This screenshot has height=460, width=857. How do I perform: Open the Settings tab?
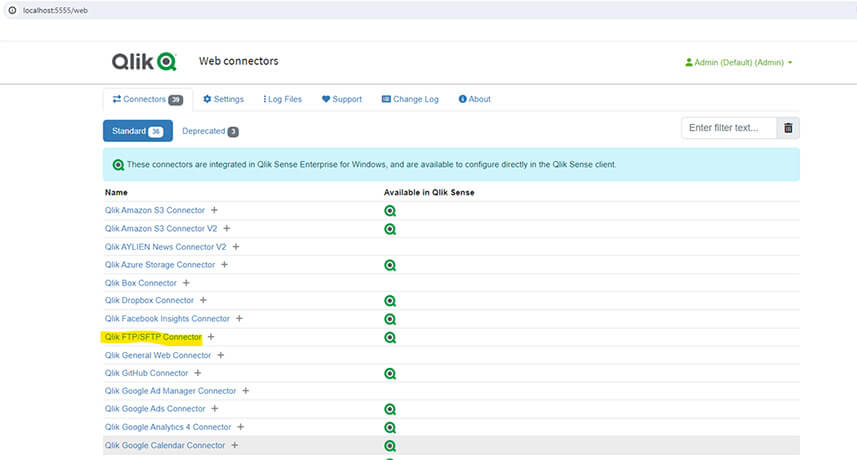click(x=224, y=99)
